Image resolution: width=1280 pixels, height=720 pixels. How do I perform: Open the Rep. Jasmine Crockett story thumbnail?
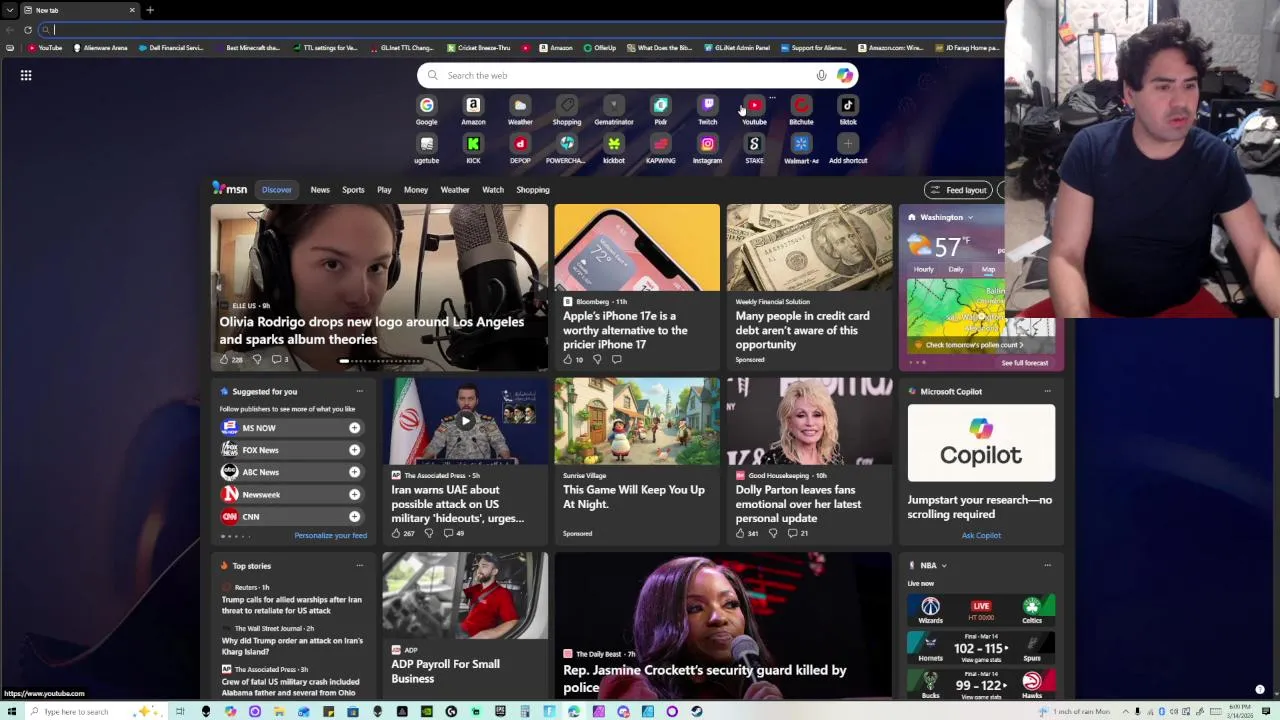(x=723, y=625)
